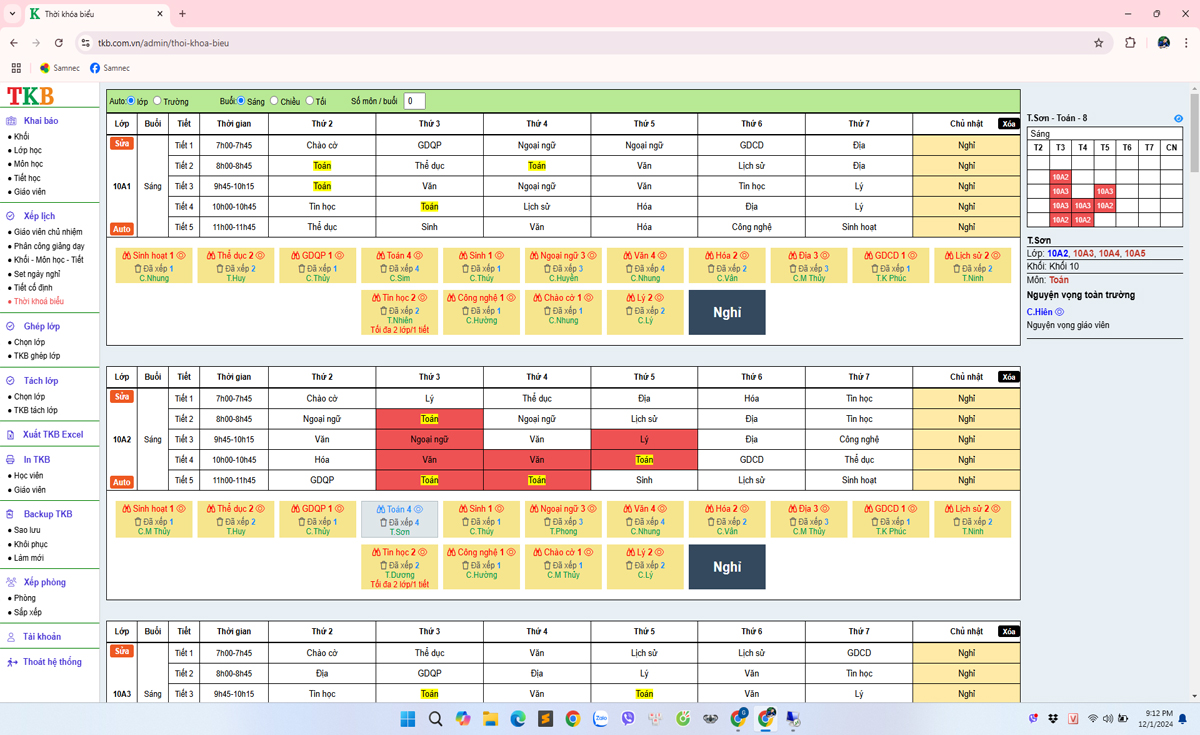The image size is (1200, 735).
Task: Click the eye icon beside T.Sơn - Toán - 8
Action: pos(1178,119)
